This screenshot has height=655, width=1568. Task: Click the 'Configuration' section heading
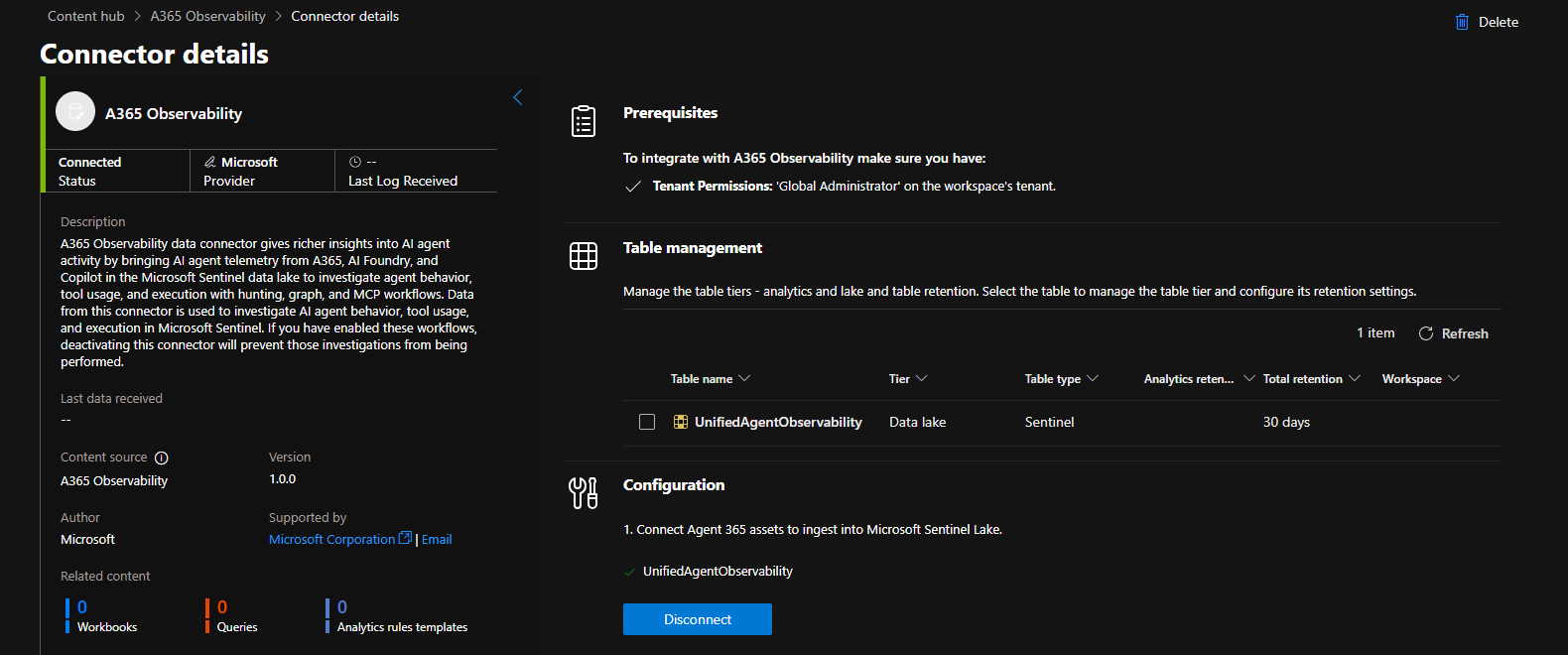coord(674,484)
